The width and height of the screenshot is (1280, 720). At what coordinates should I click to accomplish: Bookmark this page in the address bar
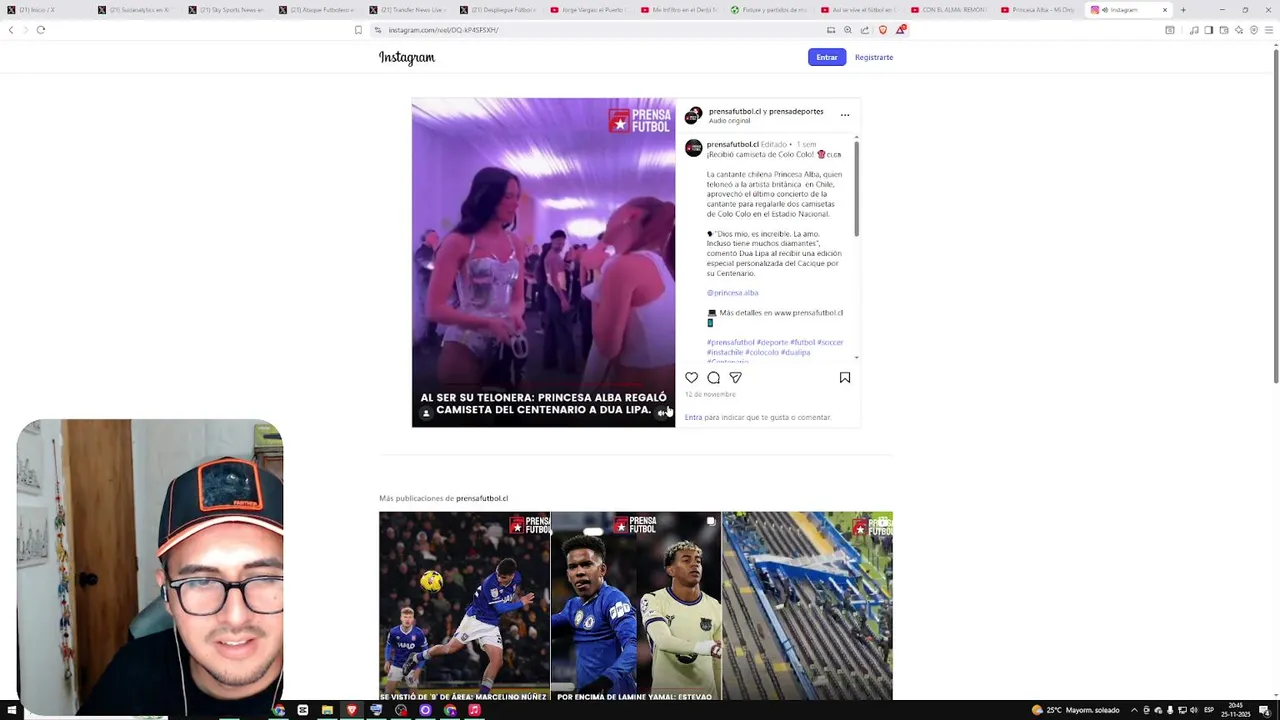click(358, 30)
